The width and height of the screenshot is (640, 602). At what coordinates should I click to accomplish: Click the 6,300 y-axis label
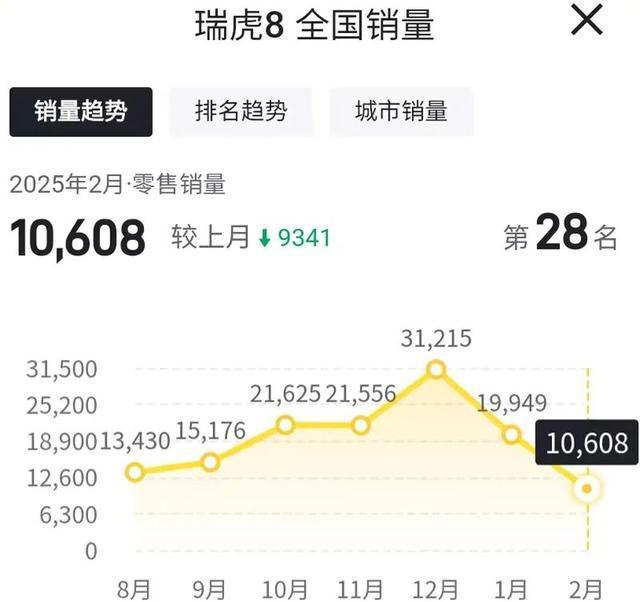(x=68, y=515)
